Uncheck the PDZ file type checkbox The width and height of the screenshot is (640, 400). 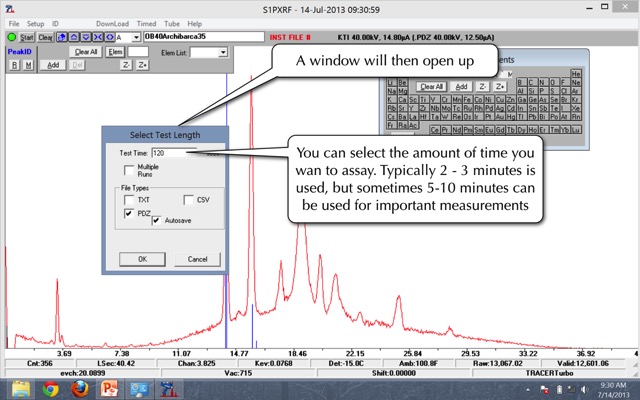pyautogui.click(x=129, y=213)
